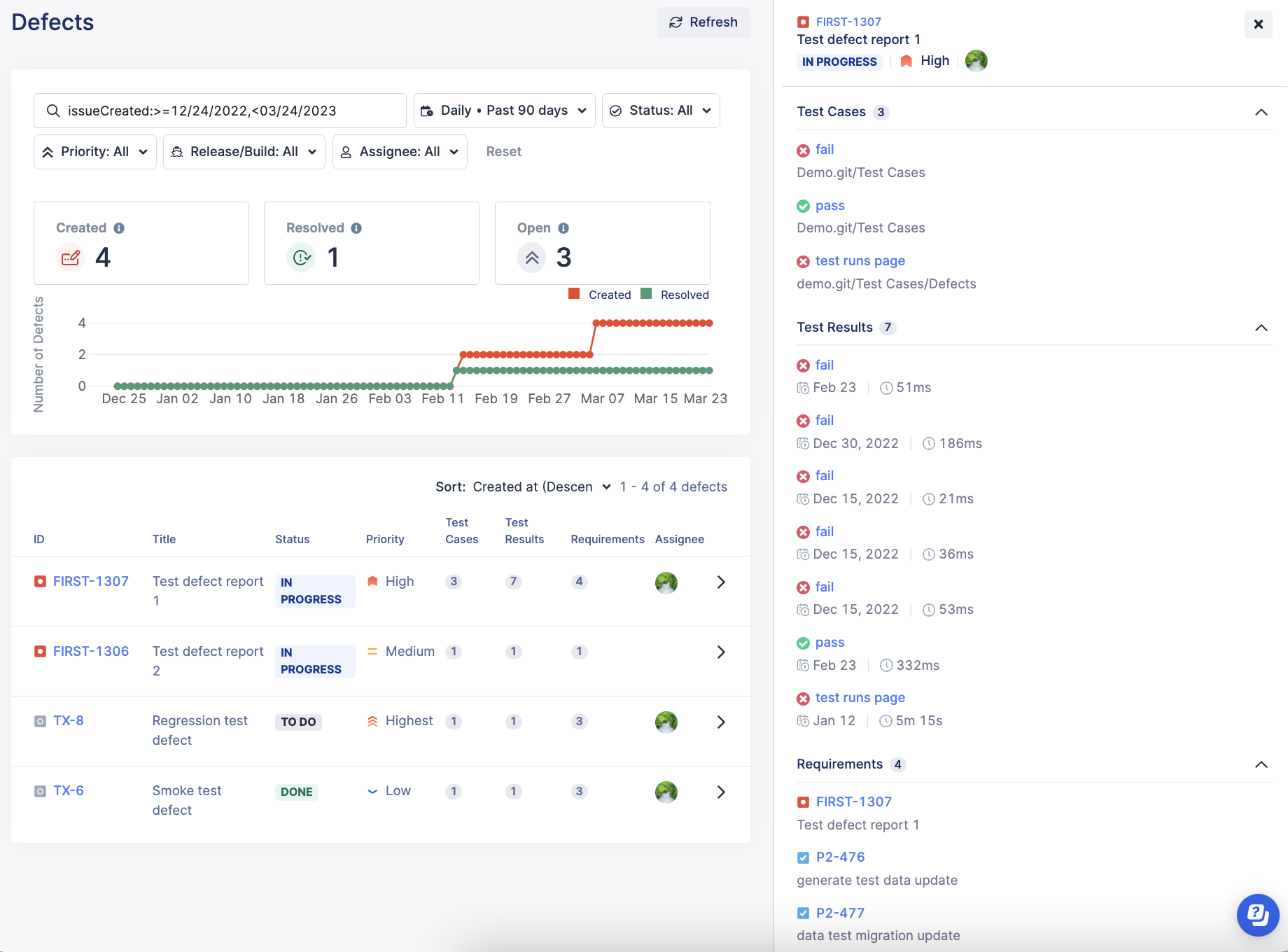The width and height of the screenshot is (1288, 952).
Task: Click the bug icon beside FIRST-1306 row
Action: click(x=41, y=652)
